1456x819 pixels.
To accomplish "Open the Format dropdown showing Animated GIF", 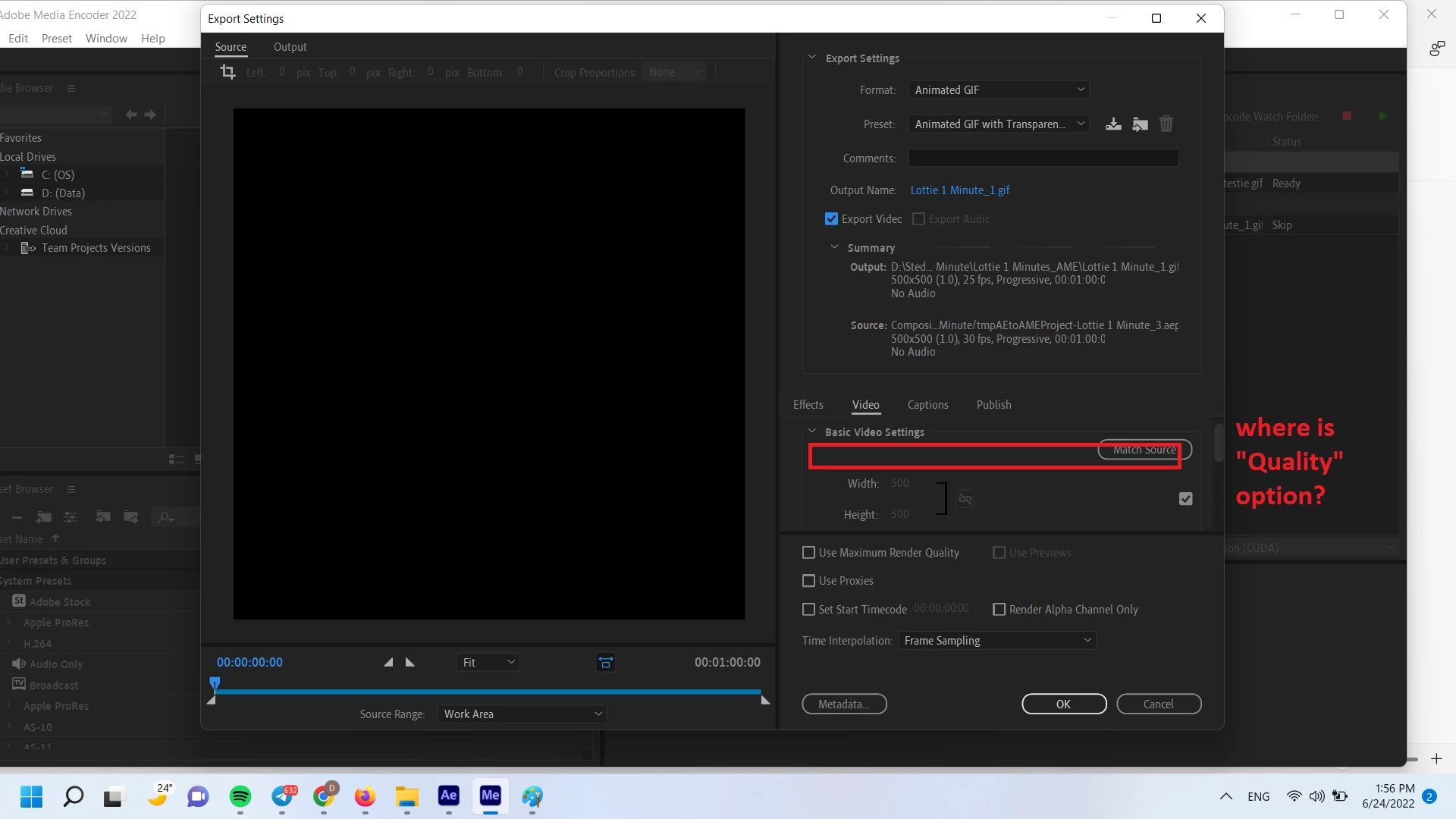I will (x=999, y=90).
